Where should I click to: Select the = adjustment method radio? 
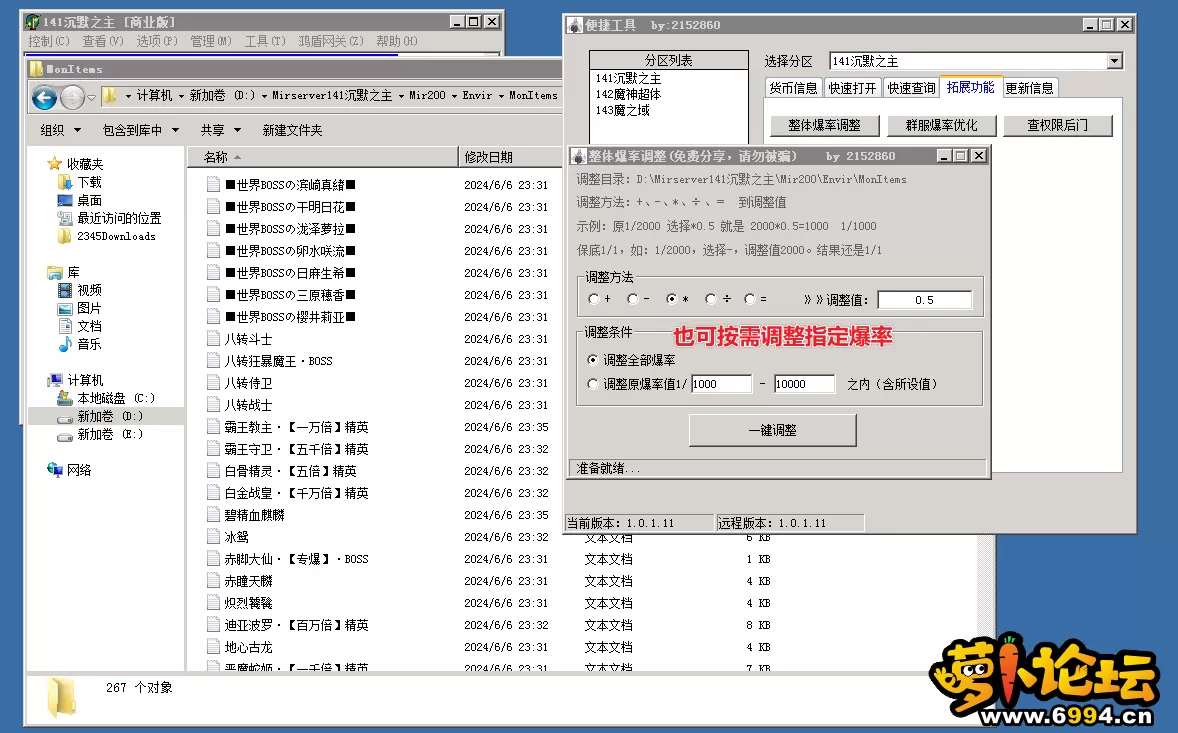coord(750,299)
